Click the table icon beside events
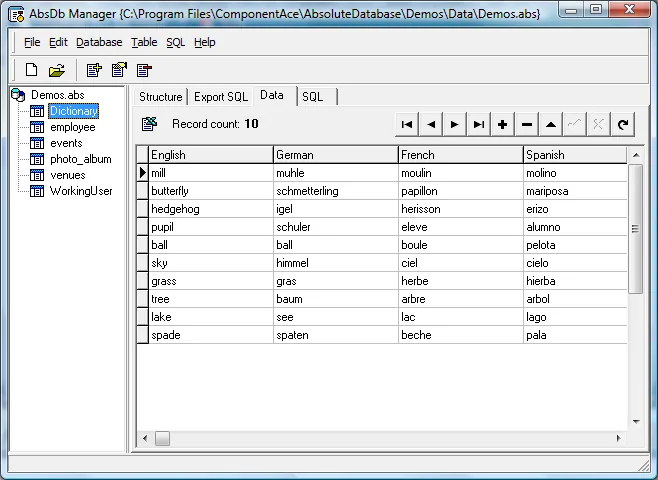658x480 pixels. [x=37, y=143]
